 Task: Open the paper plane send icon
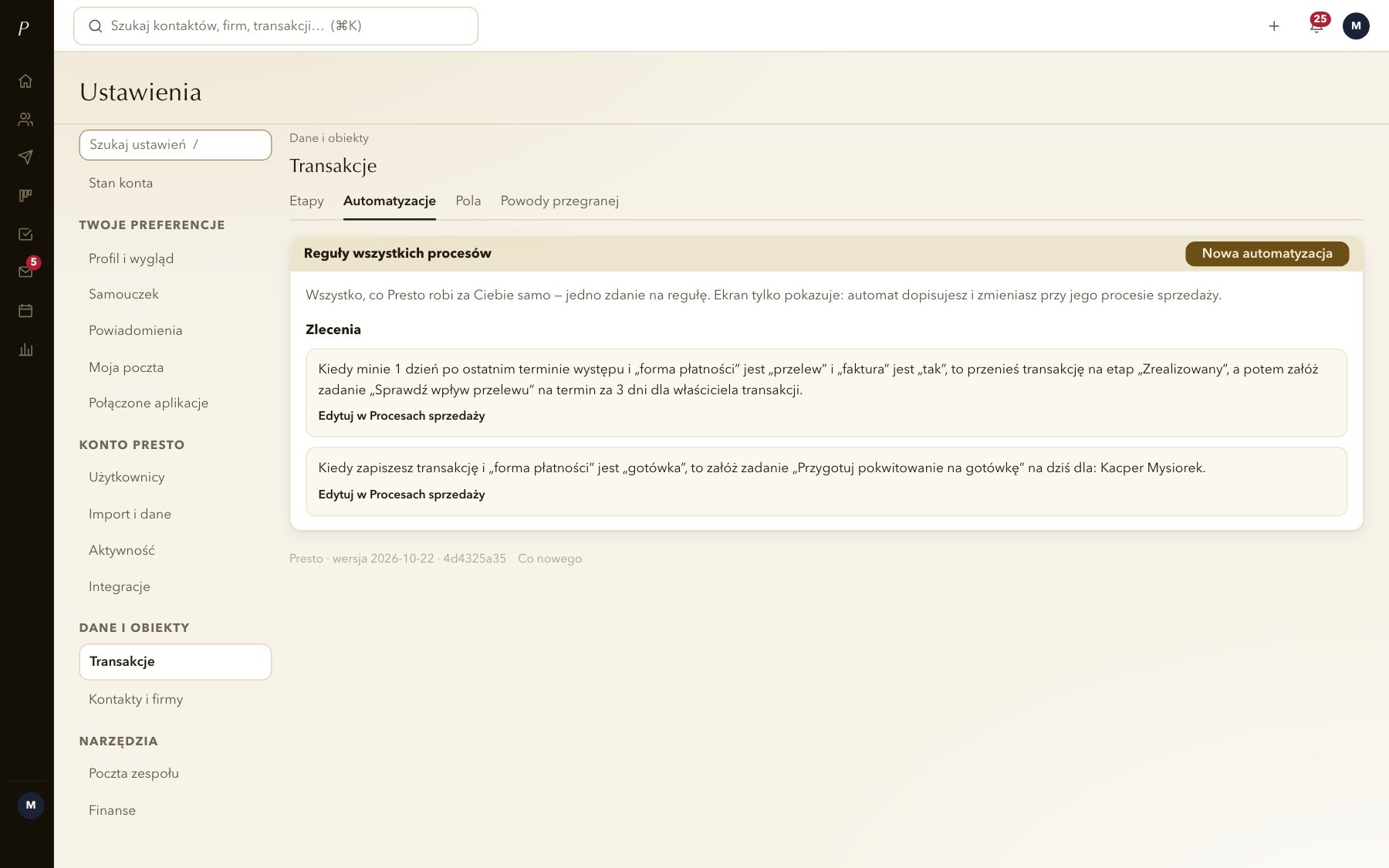pos(25,157)
